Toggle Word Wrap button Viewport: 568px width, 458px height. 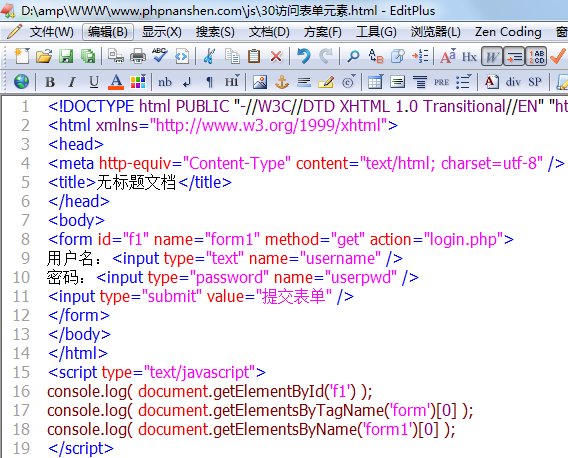point(492,56)
